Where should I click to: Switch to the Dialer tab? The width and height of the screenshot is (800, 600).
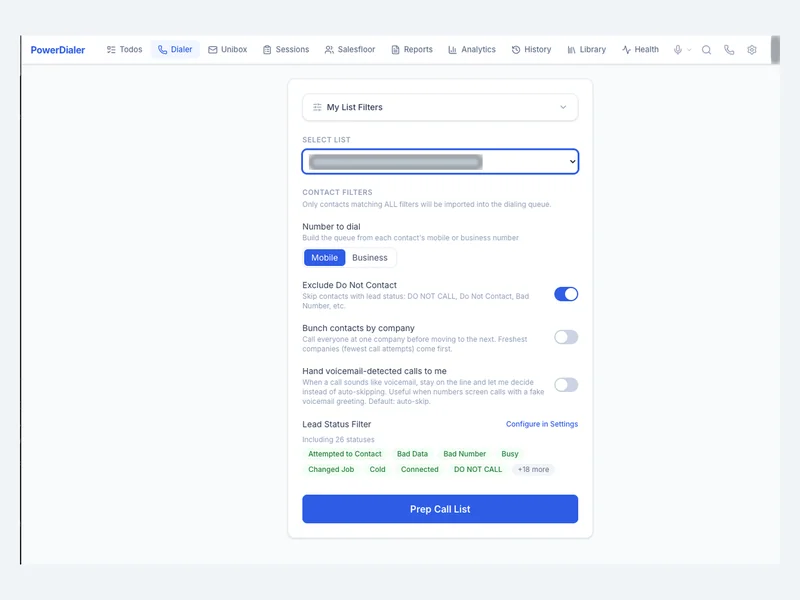pos(175,49)
